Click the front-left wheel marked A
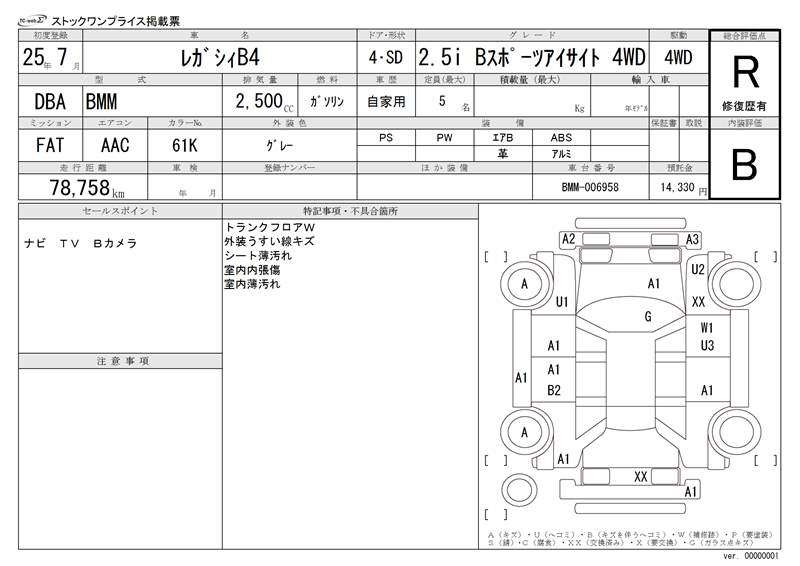The image size is (800, 566). (524, 284)
